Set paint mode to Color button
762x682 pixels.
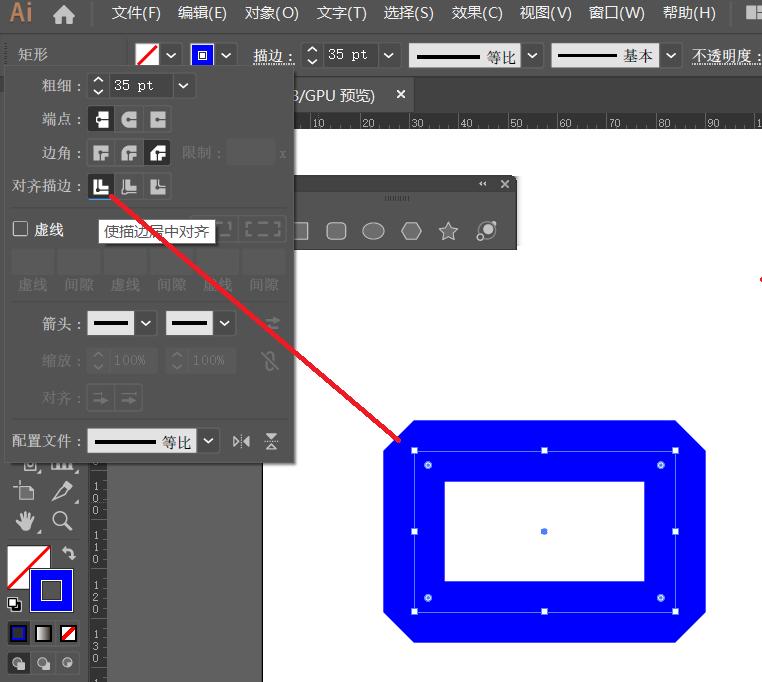18,633
